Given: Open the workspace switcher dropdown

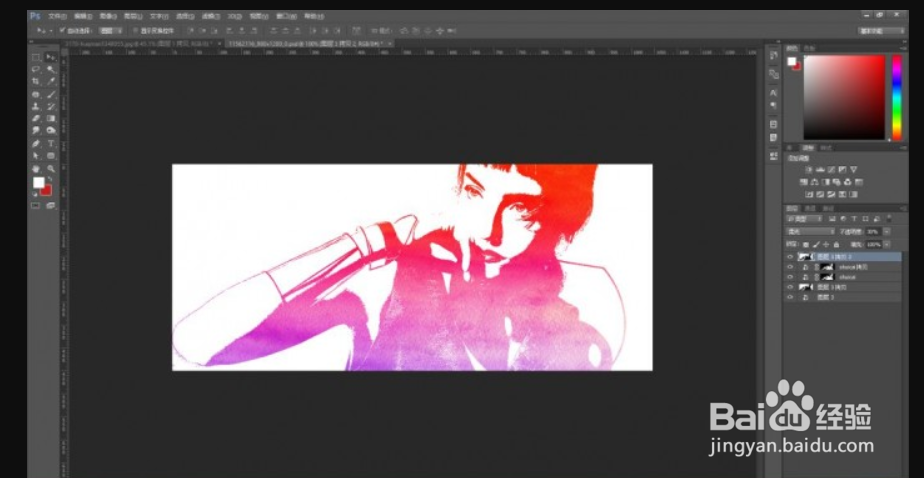Looking at the screenshot, I should 882,31.
